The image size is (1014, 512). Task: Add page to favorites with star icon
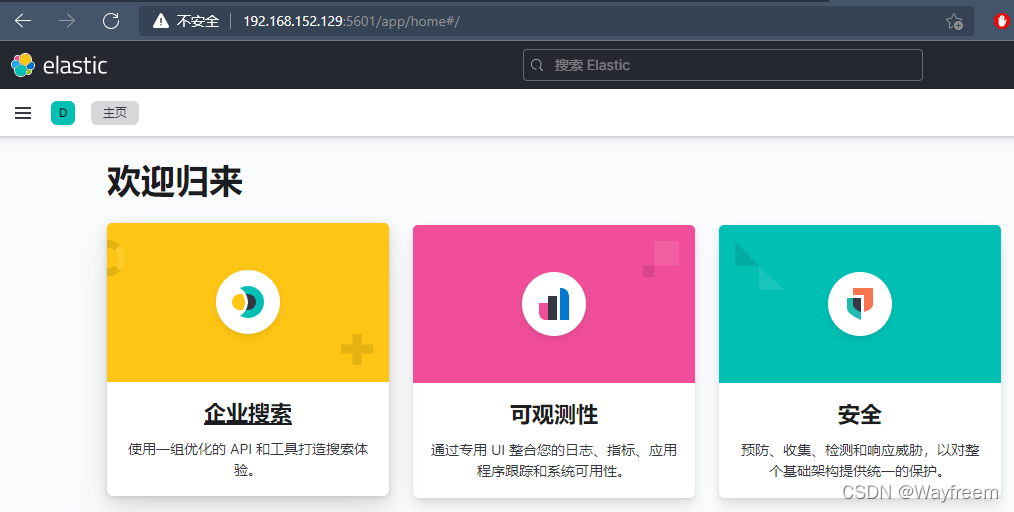(955, 21)
